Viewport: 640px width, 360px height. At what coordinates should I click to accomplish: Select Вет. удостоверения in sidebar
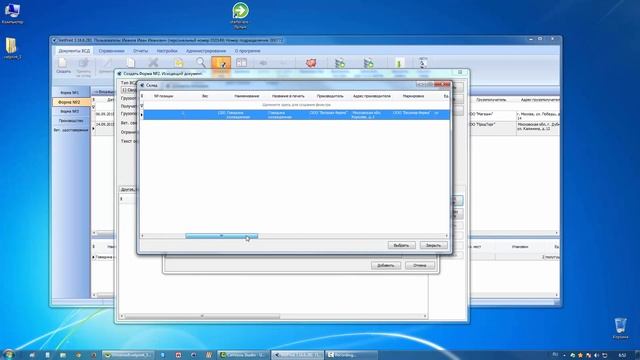pos(71,130)
